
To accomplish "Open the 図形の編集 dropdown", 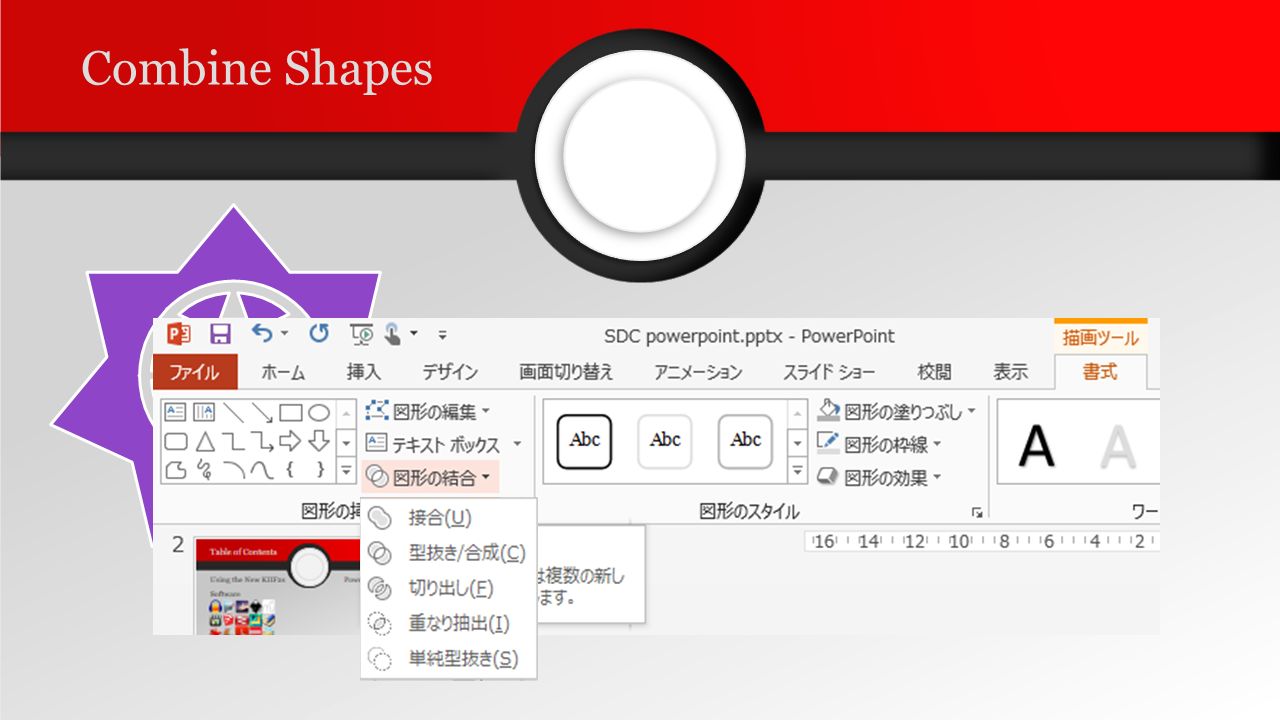I will pyautogui.click(x=428, y=411).
